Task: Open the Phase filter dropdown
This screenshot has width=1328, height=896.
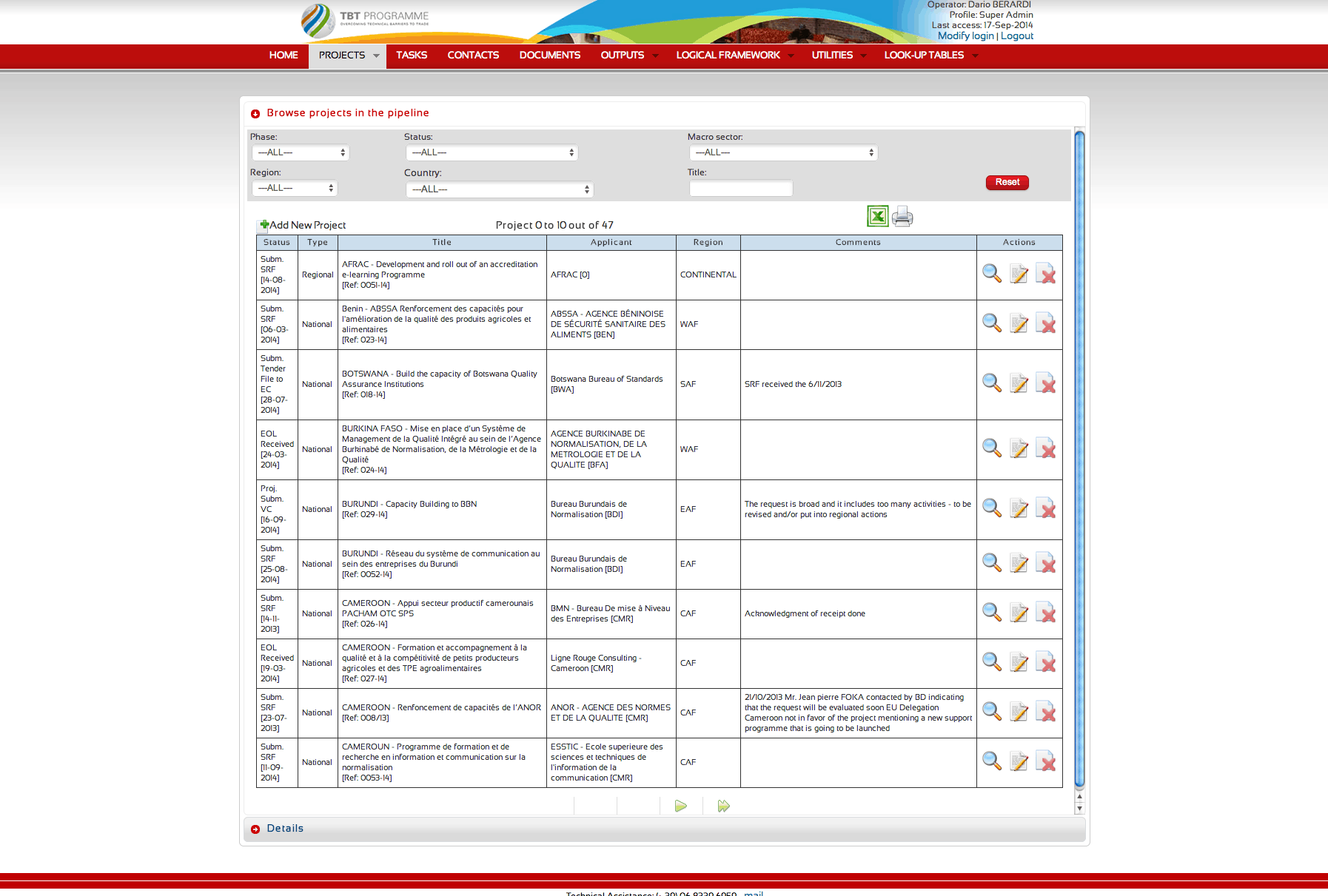Action: (301, 152)
